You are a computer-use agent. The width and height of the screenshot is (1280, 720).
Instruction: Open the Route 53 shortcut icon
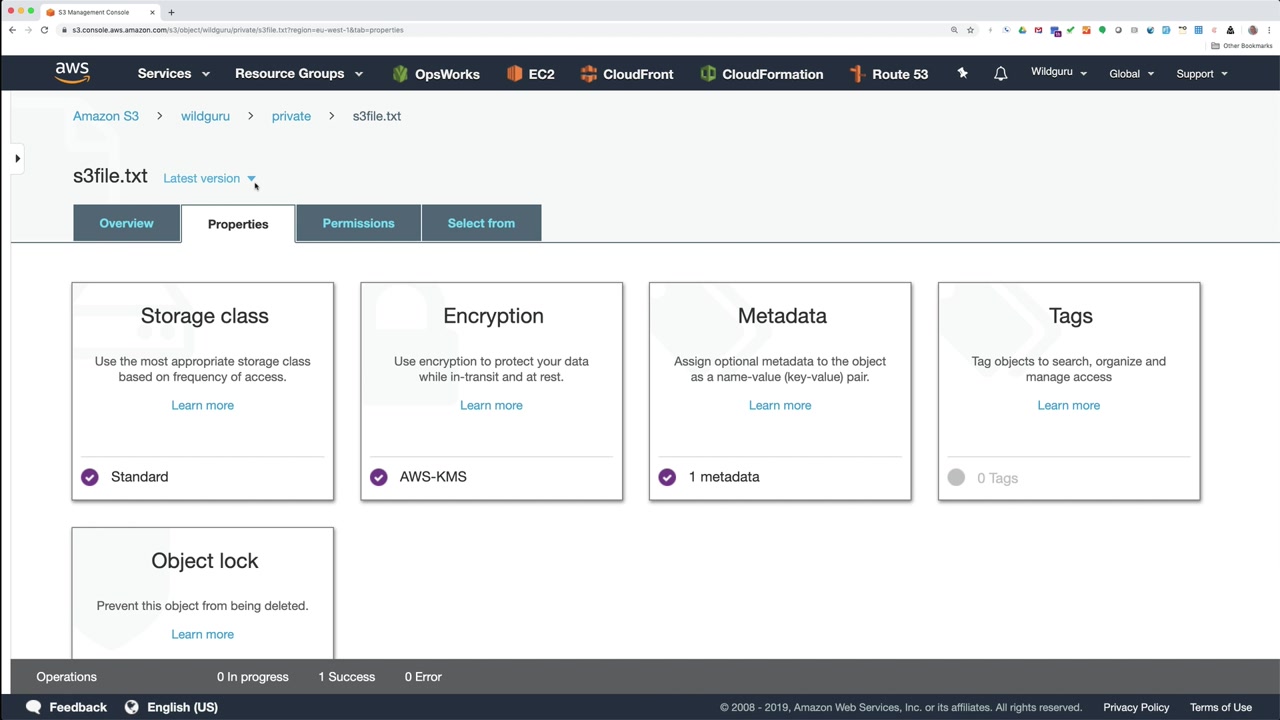[x=857, y=74]
